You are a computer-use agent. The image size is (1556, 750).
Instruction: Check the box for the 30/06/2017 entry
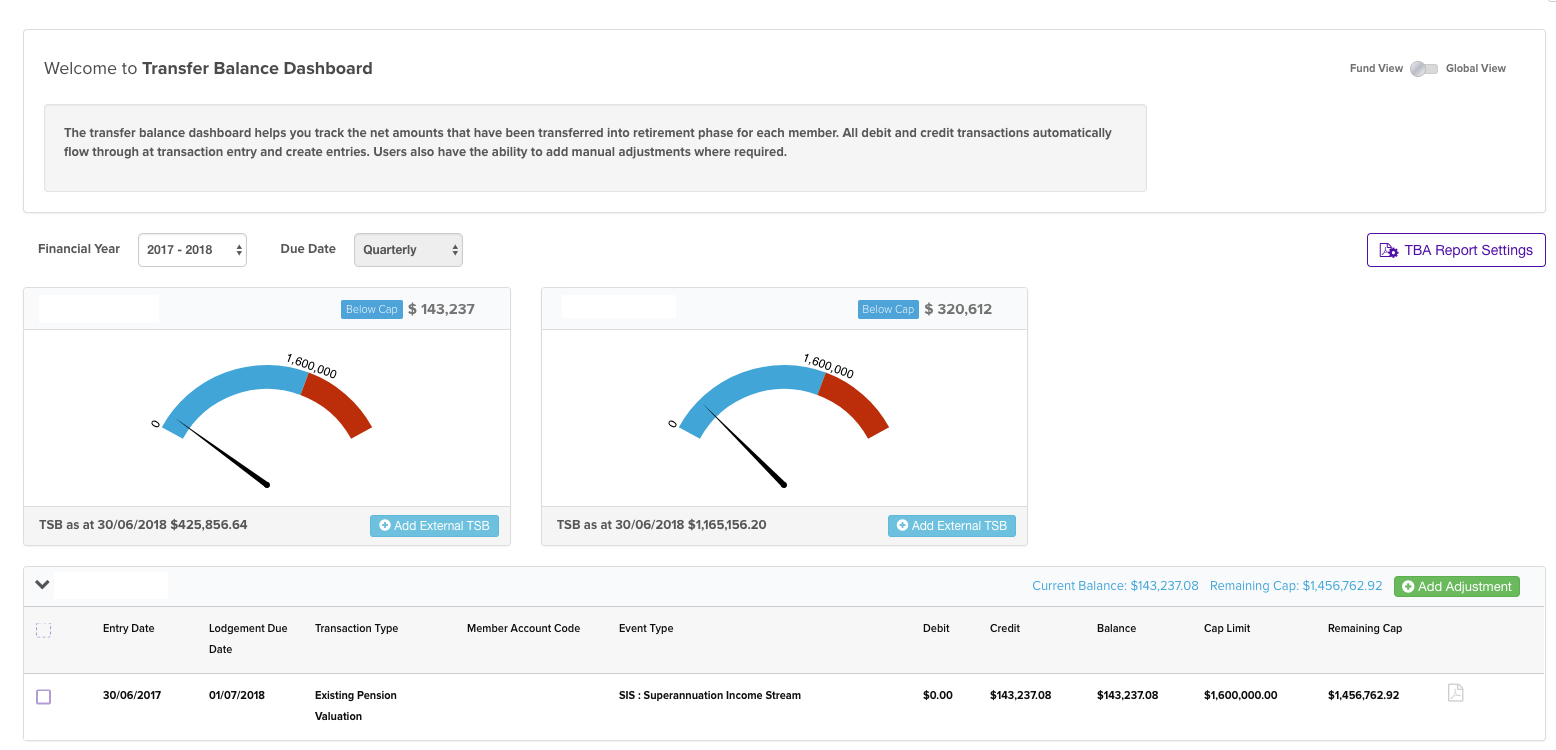(43, 697)
